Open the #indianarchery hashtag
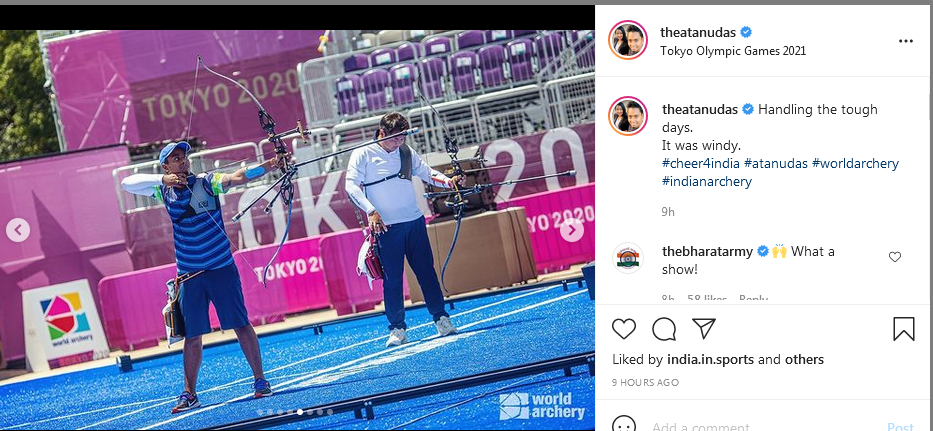 point(707,182)
